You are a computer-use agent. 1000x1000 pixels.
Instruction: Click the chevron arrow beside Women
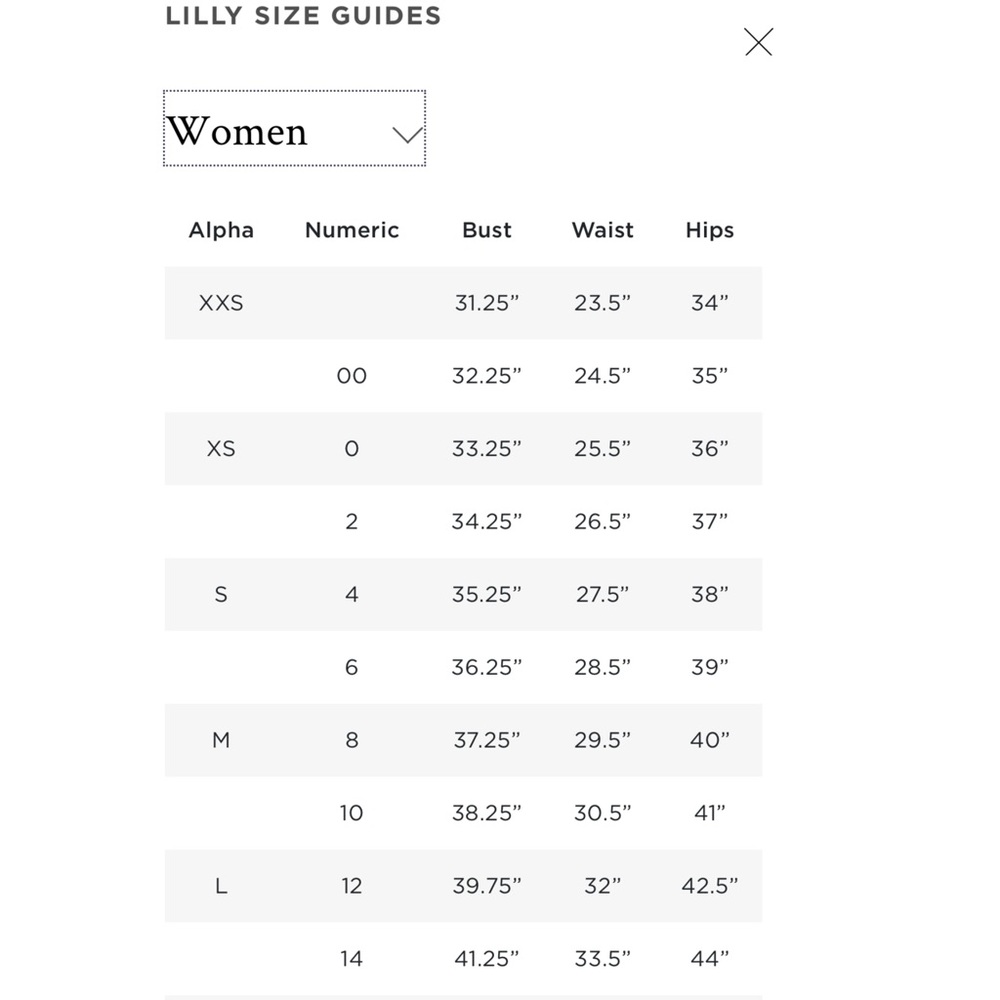pyautogui.click(x=407, y=135)
